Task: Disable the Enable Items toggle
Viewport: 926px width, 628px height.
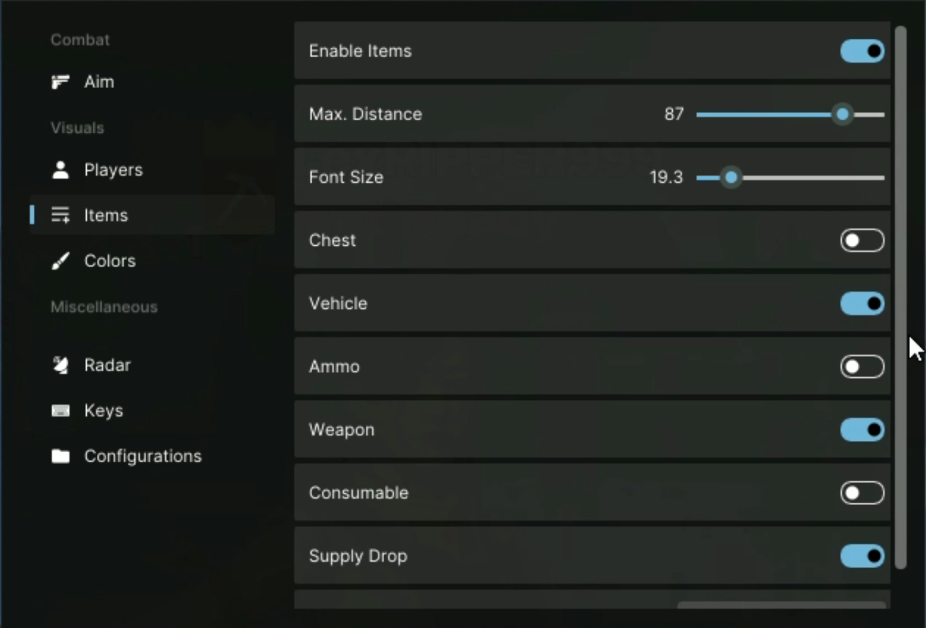Action: click(x=862, y=51)
